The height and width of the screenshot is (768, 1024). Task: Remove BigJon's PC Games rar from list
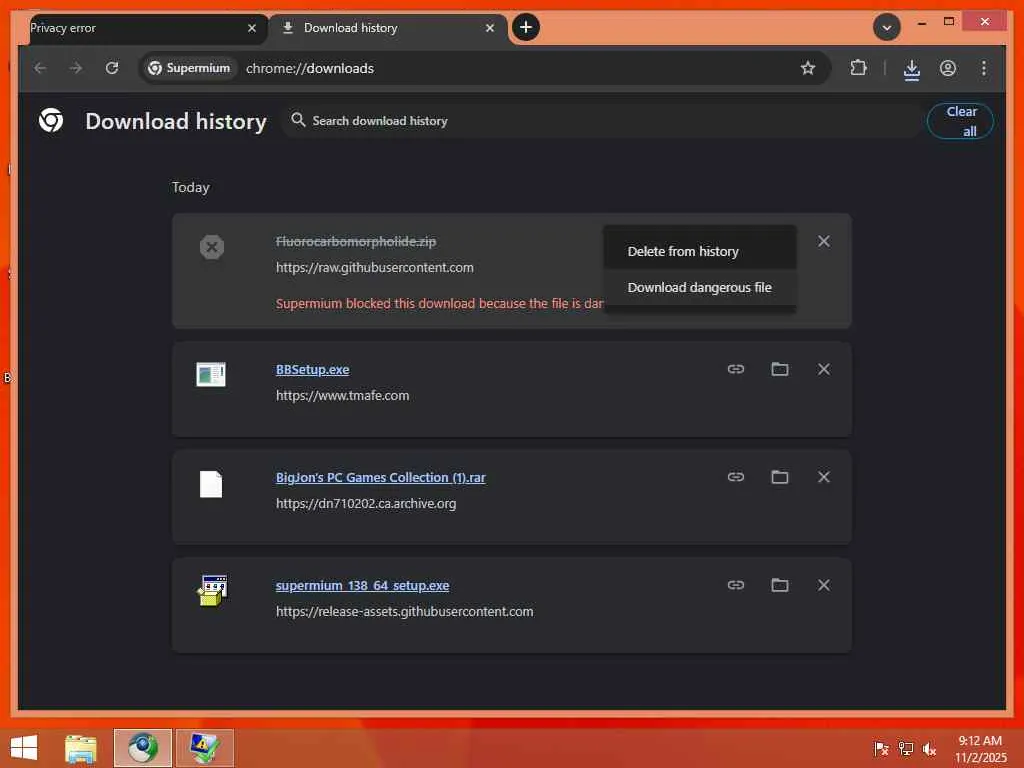(x=824, y=477)
